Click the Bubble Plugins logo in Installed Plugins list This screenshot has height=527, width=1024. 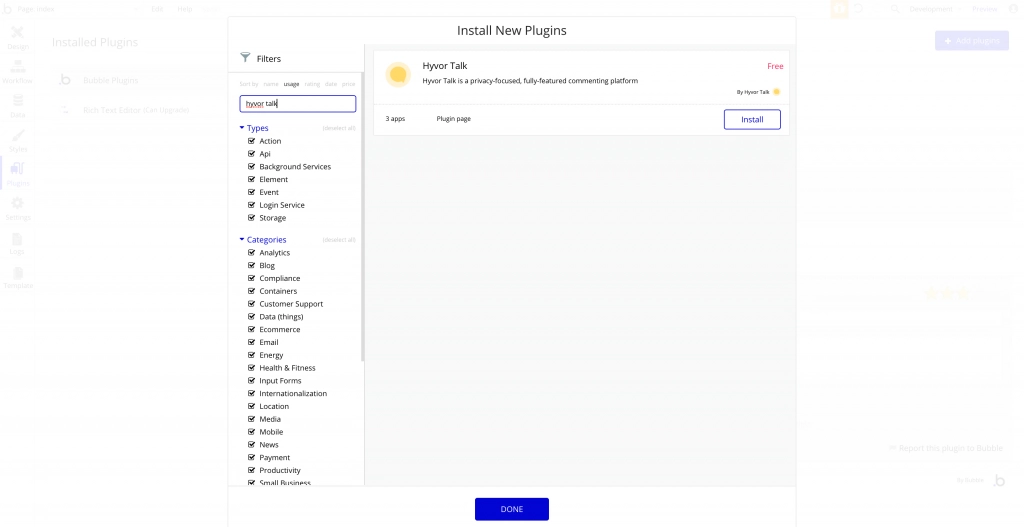(65, 80)
